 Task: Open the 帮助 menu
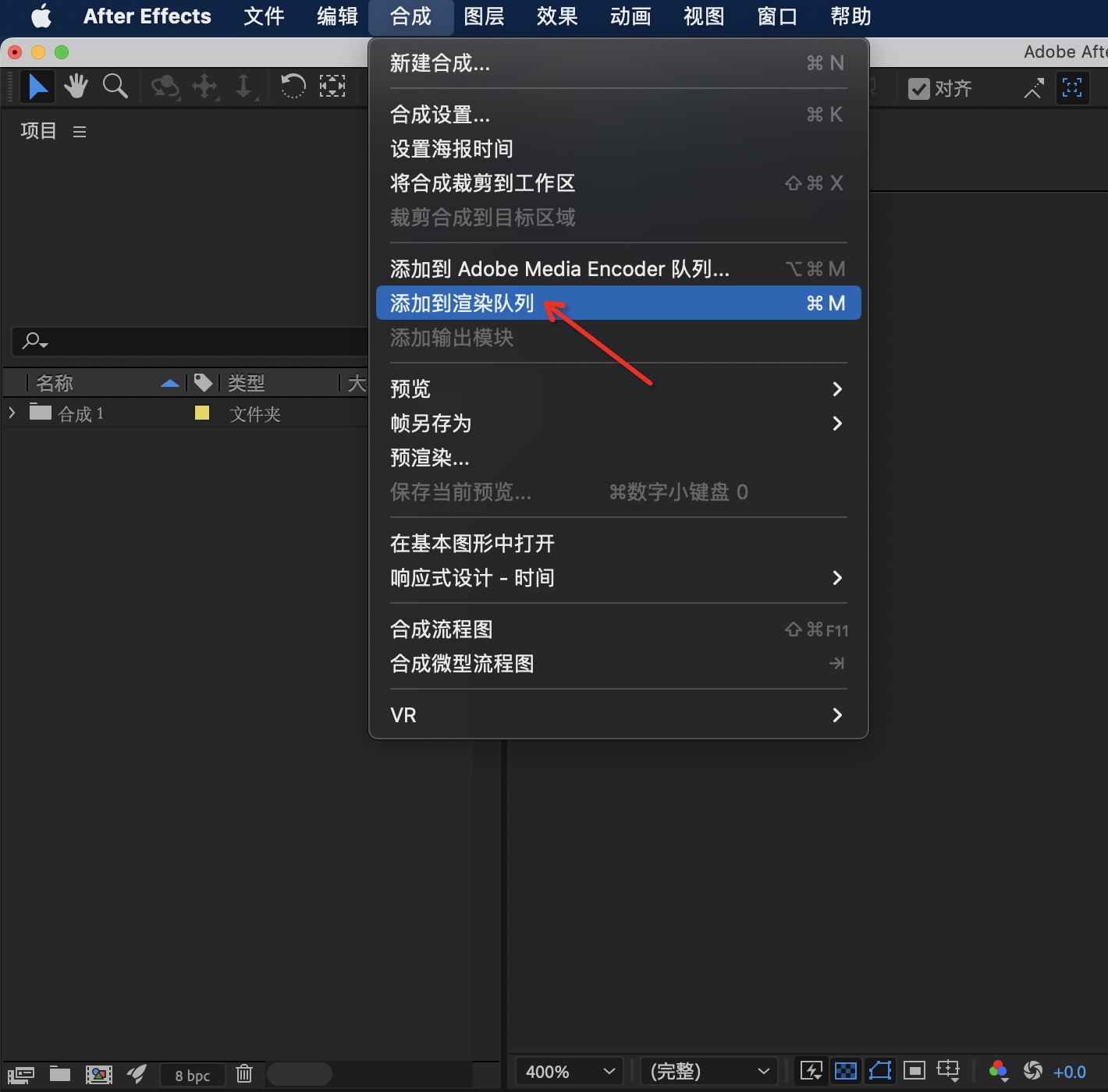(851, 16)
